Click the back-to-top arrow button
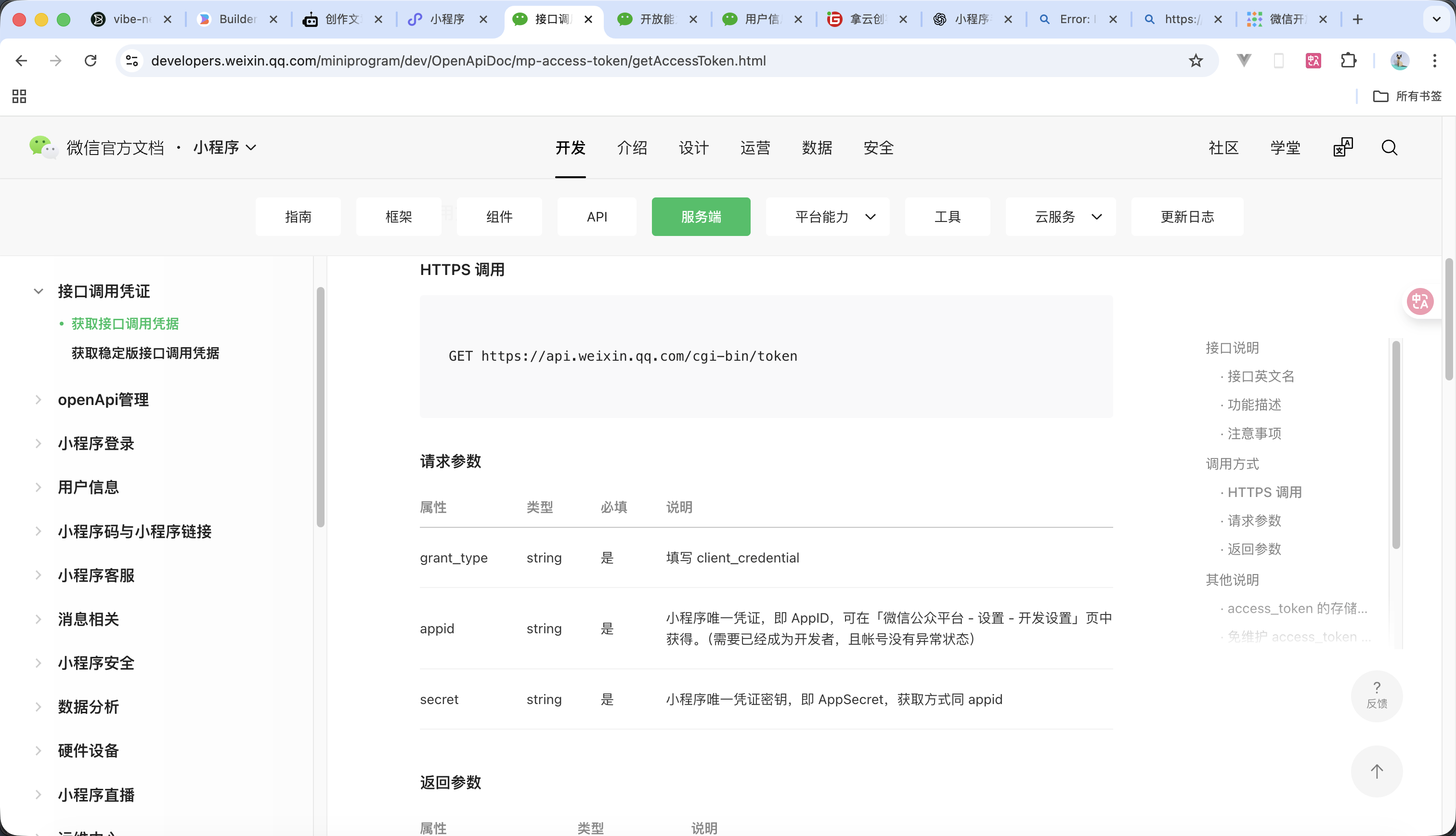Viewport: 1456px width, 836px height. coord(1377,771)
